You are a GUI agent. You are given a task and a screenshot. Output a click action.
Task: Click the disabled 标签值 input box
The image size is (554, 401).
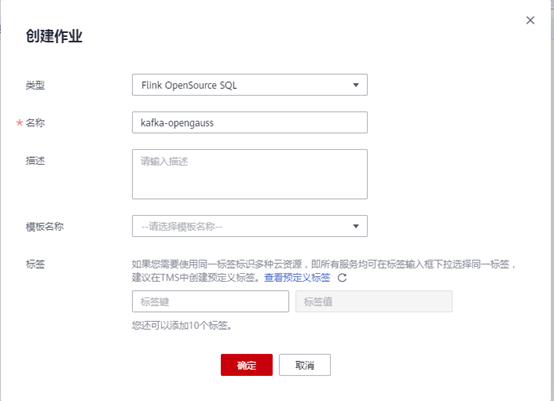pos(374,301)
